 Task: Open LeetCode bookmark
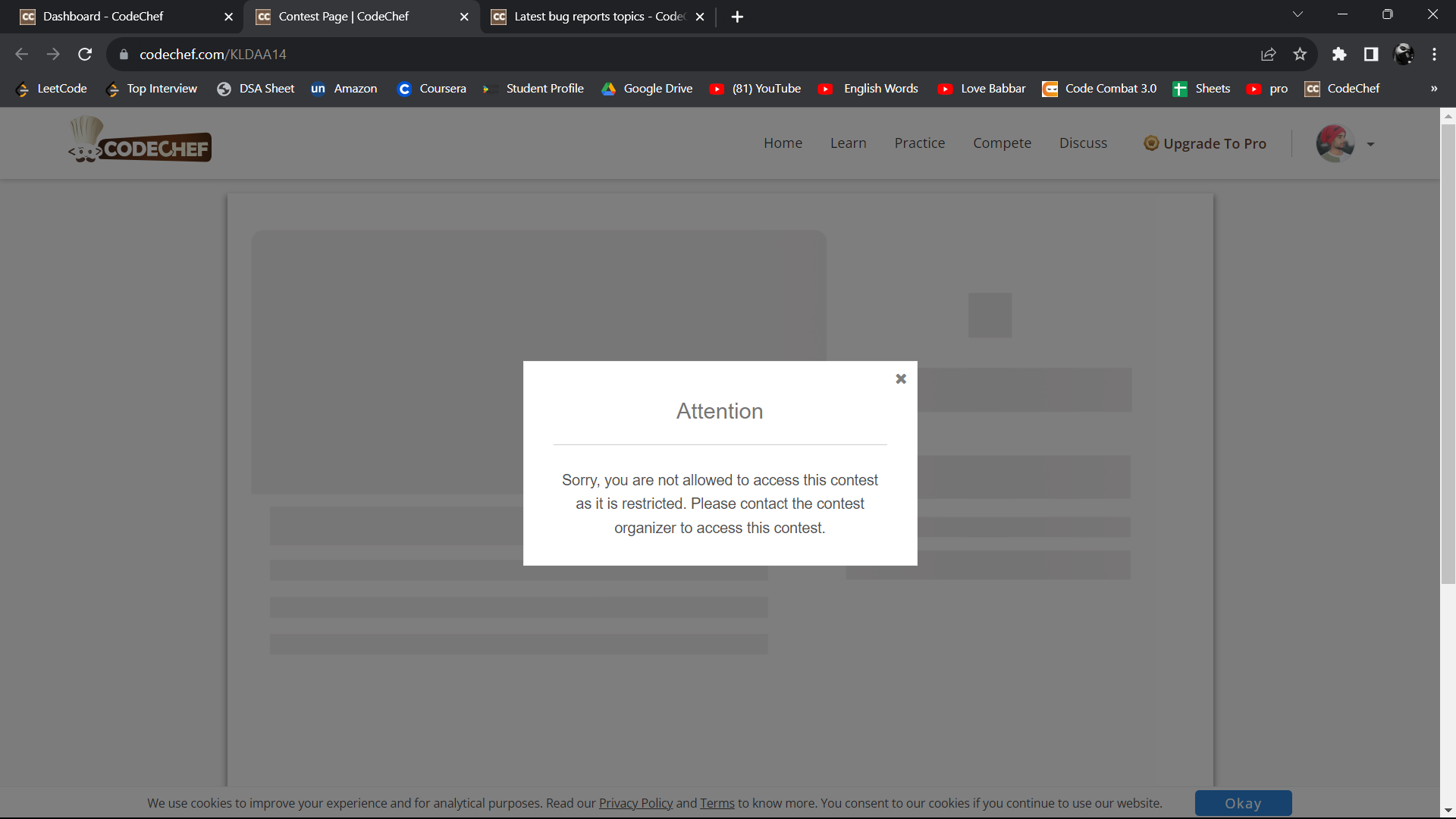pos(52,89)
